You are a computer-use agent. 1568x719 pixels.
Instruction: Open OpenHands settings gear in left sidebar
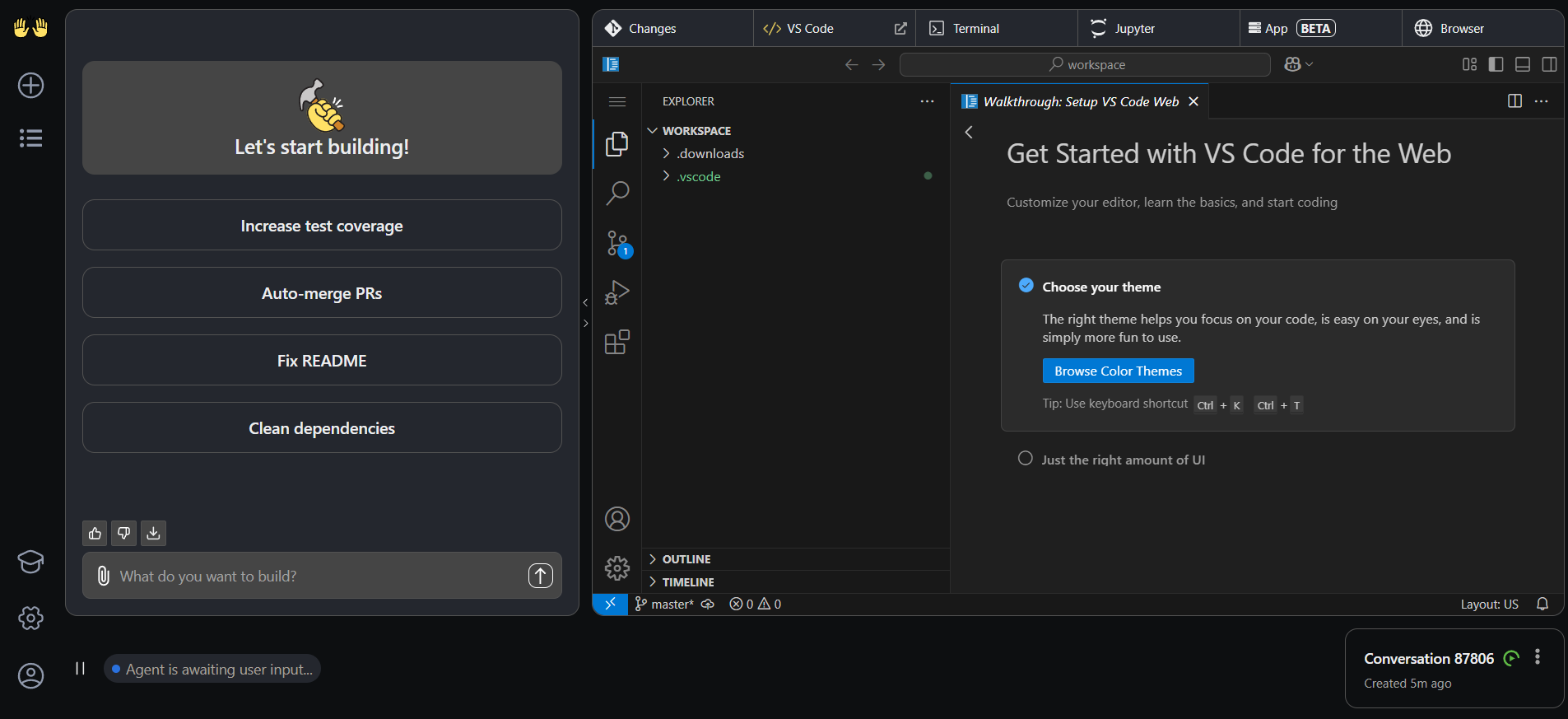click(x=31, y=619)
